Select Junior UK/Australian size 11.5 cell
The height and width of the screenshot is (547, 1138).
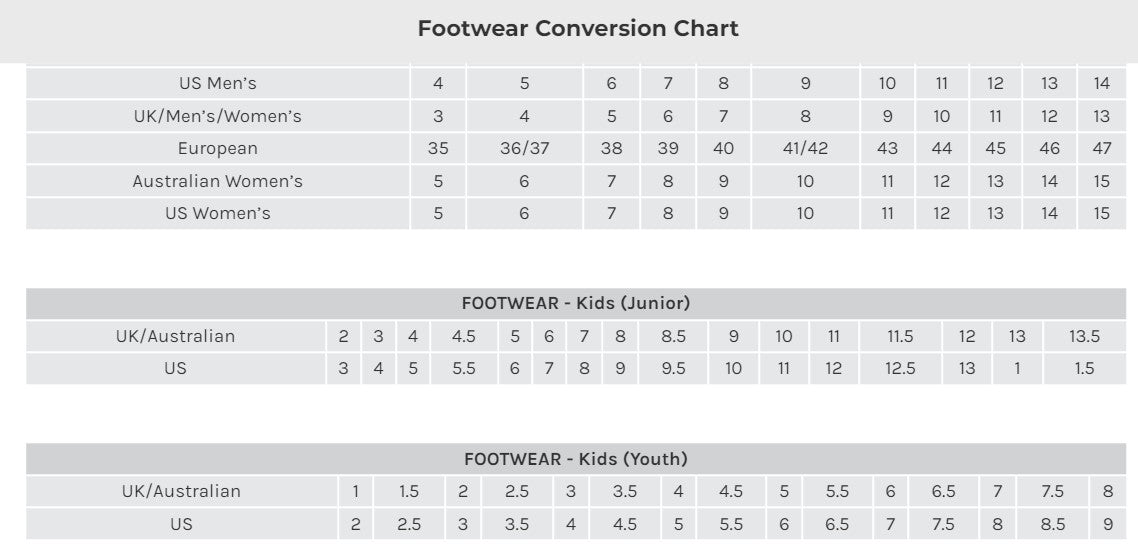pyautogui.click(x=901, y=336)
